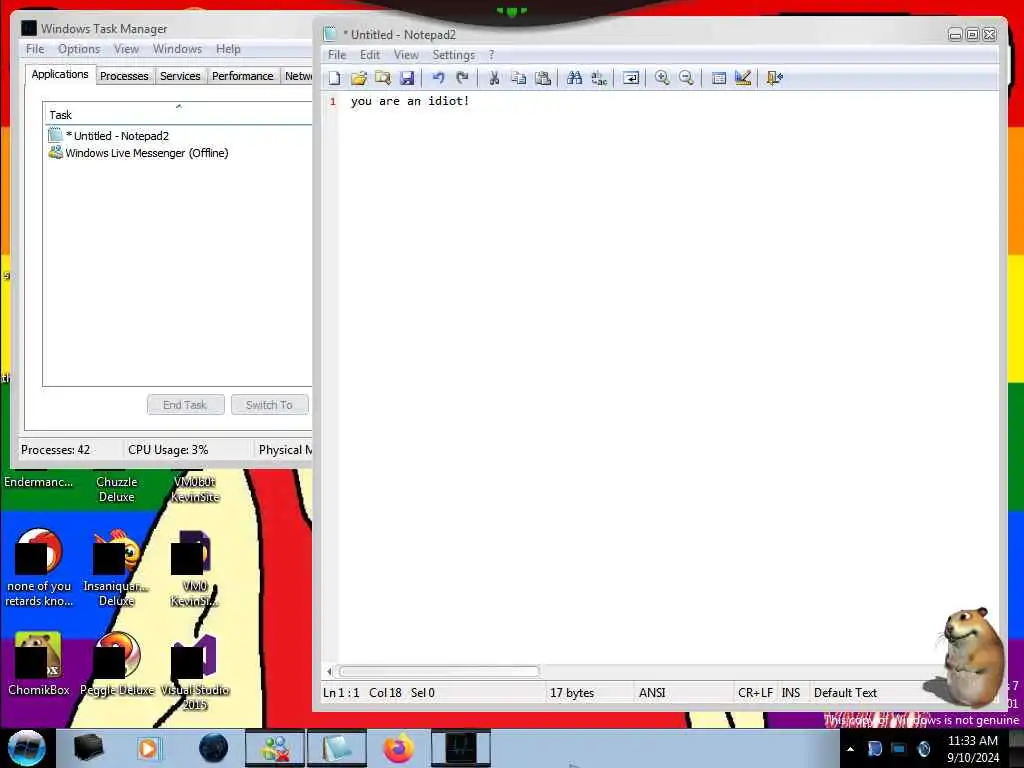Open Task Manager's View menu
This screenshot has width=1024, height=768.
pos(126,49)
